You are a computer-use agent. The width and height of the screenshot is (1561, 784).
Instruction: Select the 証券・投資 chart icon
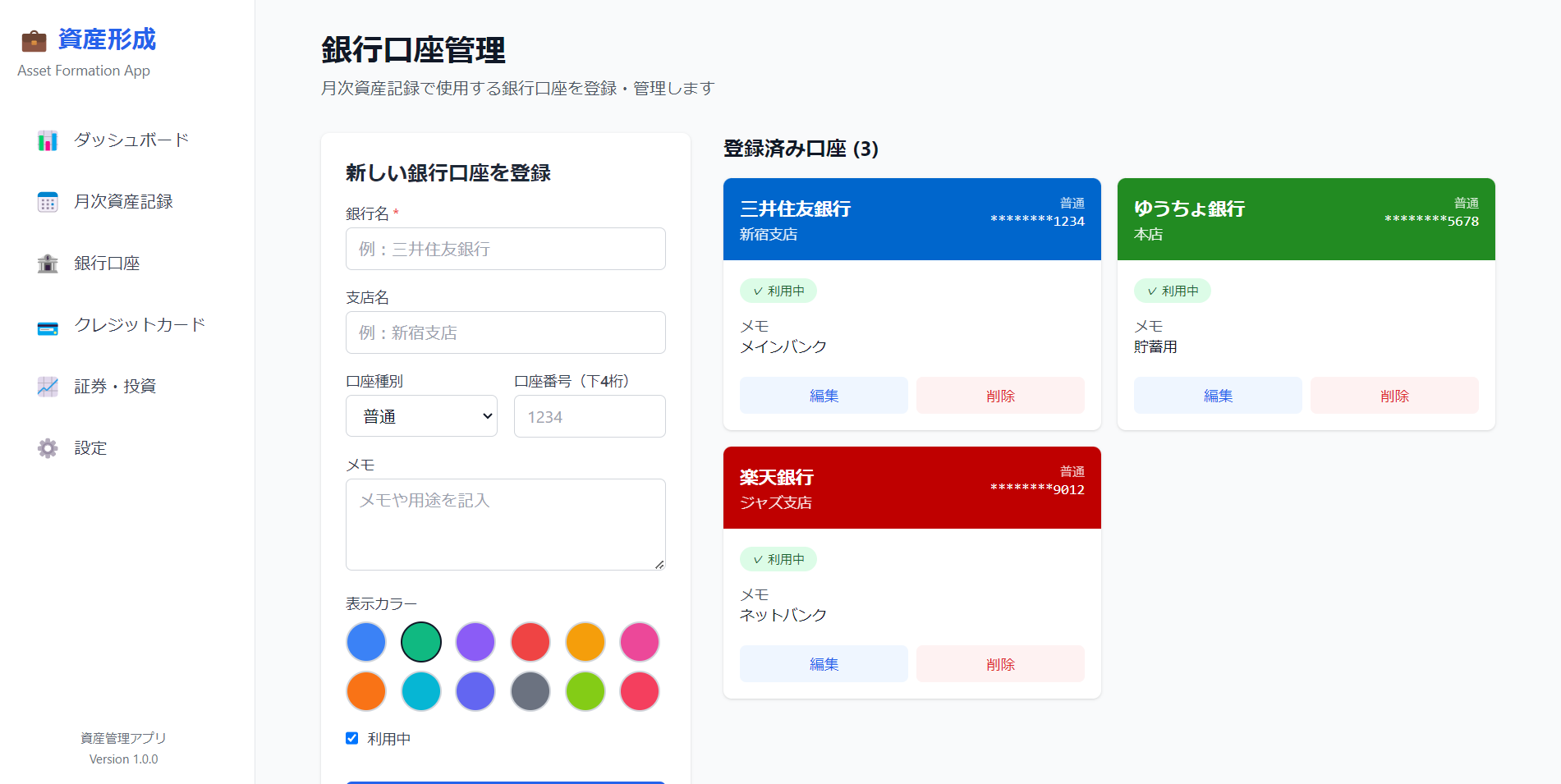(47, 386)
